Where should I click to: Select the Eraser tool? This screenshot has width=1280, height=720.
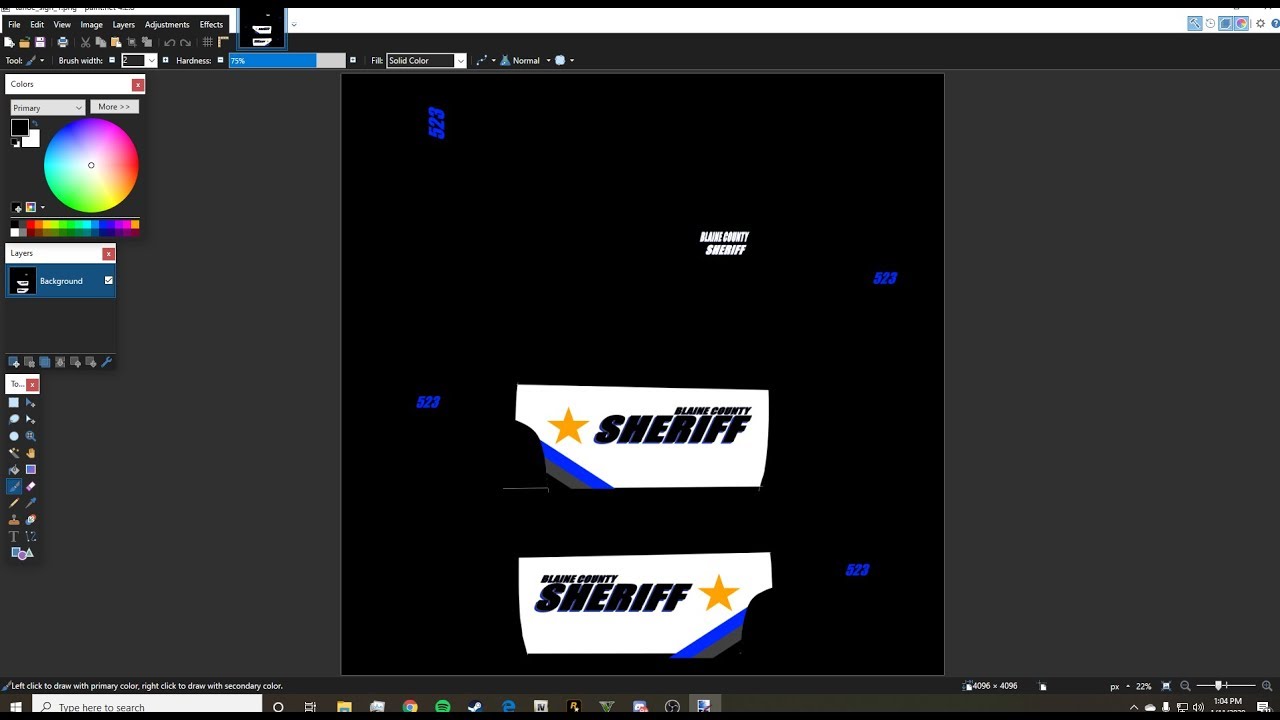coord(31,486)
